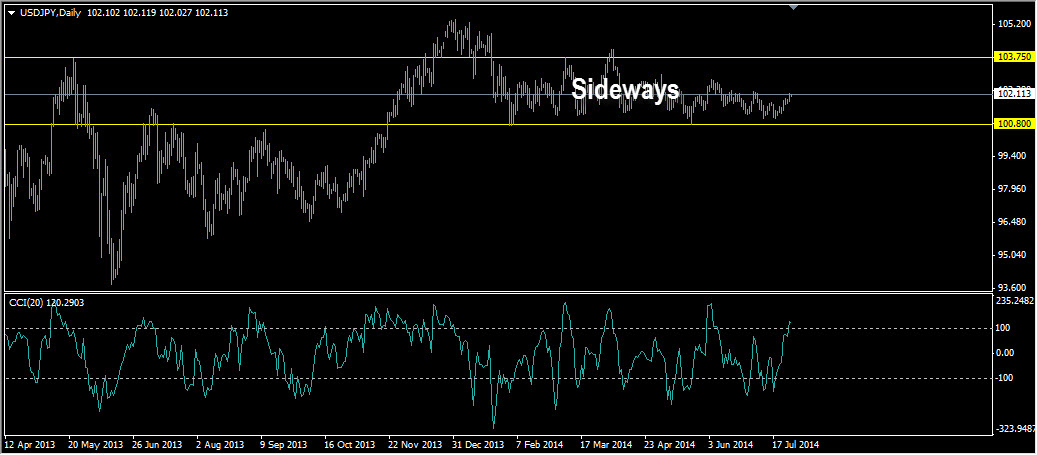Click the 99.400 price scale value

click(1013, 156)
